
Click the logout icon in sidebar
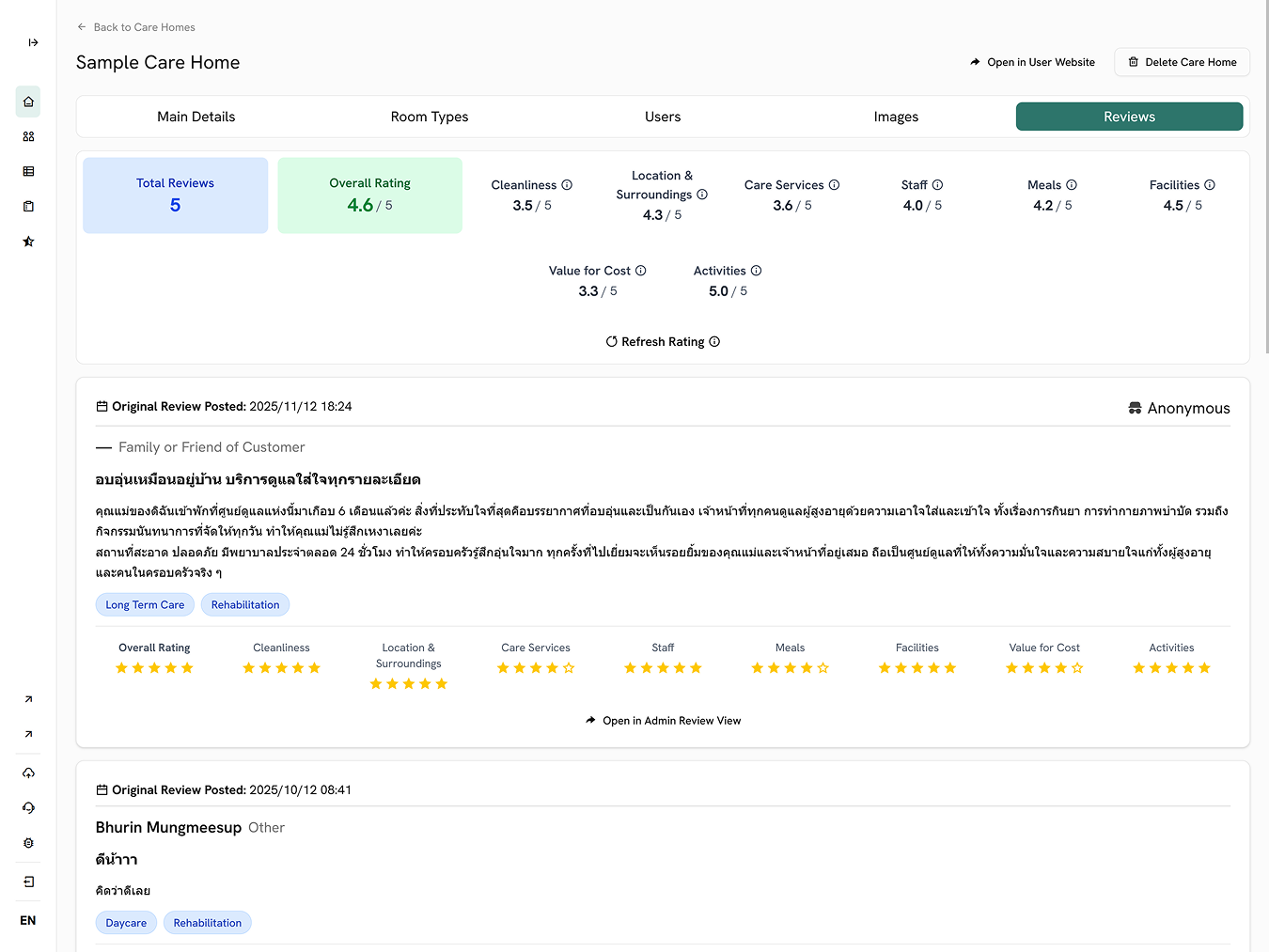[x=28, y=882]
